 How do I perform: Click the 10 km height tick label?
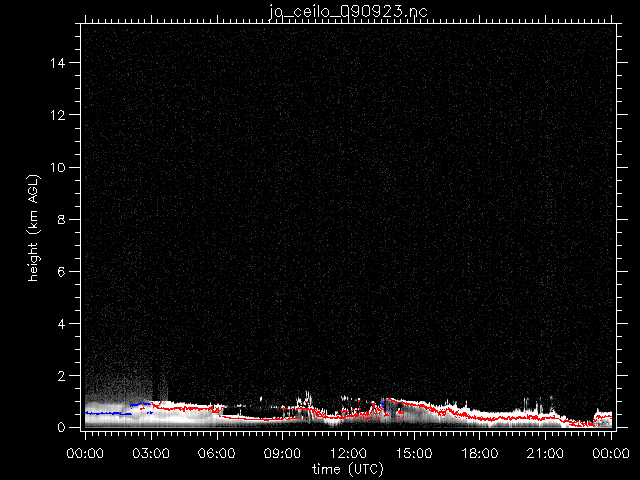pos(60,167)
